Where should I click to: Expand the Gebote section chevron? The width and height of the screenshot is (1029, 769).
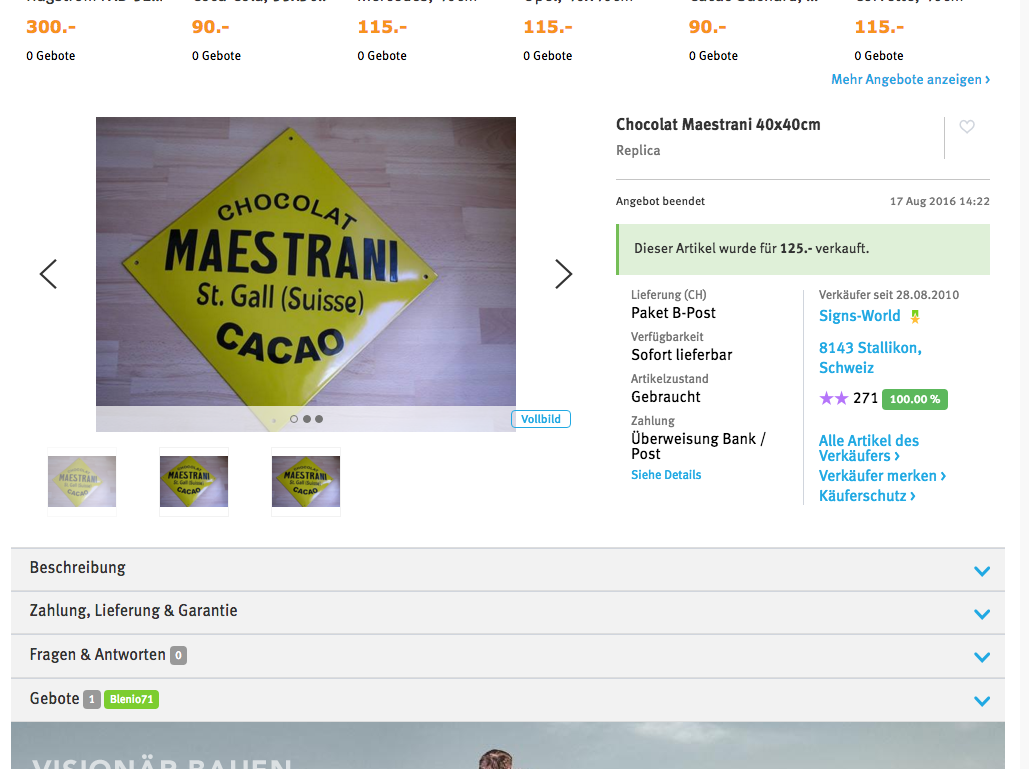click(982, 701)
